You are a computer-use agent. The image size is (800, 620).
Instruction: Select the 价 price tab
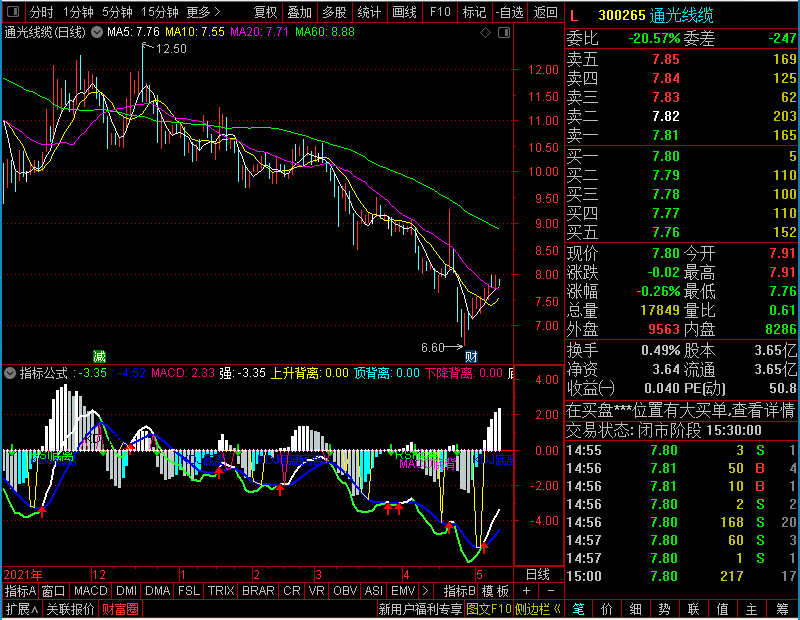point(607,609)
